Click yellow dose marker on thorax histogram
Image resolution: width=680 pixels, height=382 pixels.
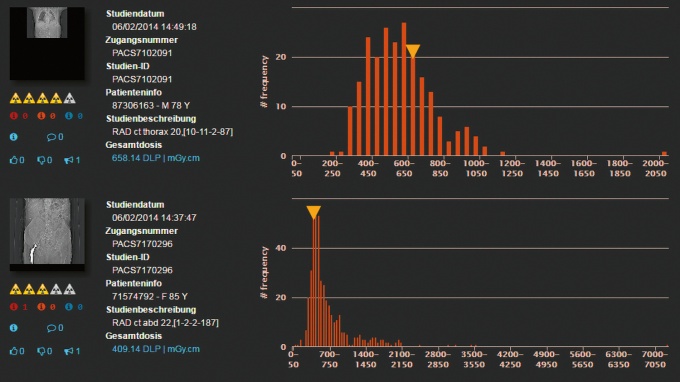pos(413,51)
